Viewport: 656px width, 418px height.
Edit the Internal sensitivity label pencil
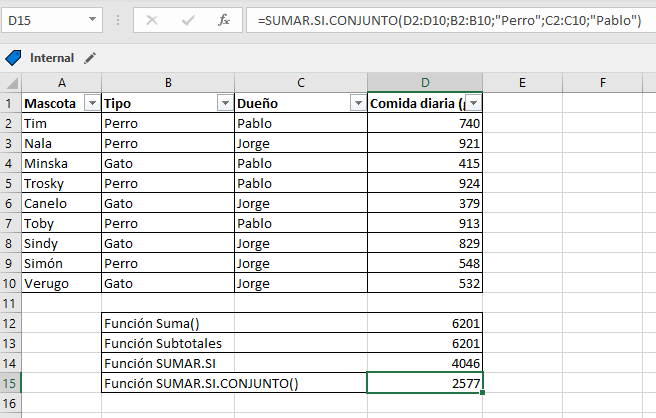(x=90, y=58)
